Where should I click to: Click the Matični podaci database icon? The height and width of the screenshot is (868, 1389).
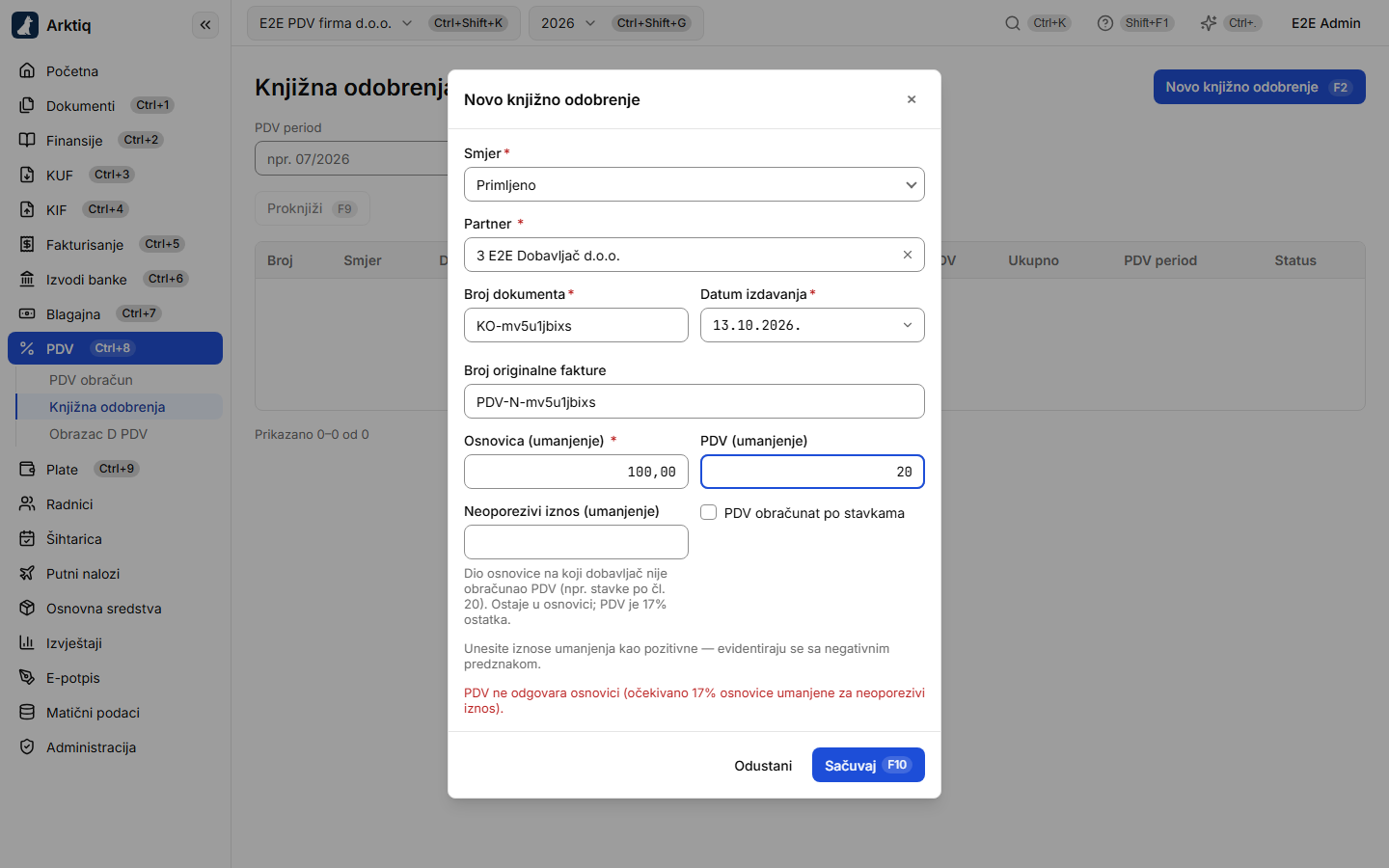coord(27,713)
